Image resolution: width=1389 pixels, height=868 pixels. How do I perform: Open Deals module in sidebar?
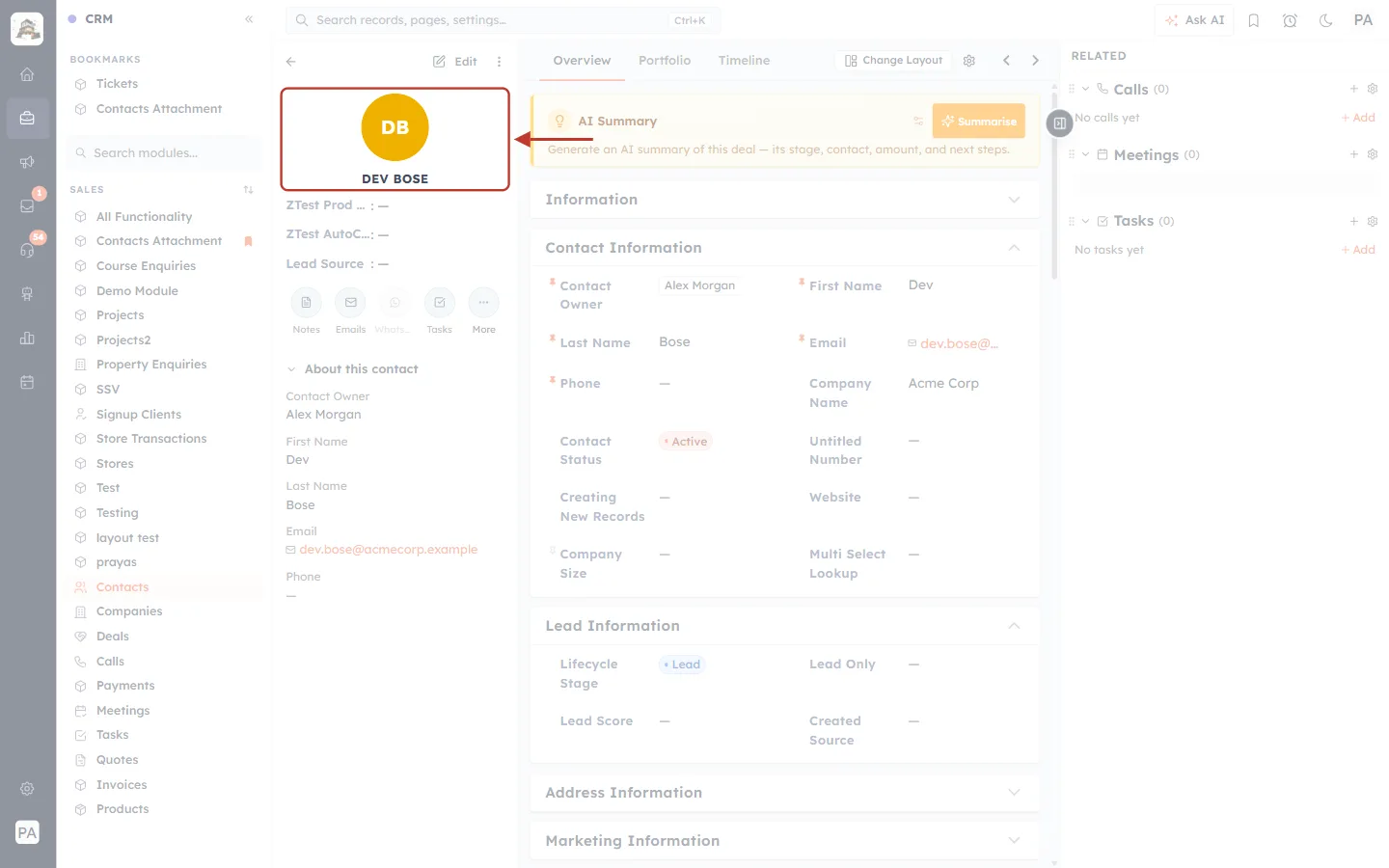pyautogui.click(x=112, y=637)
